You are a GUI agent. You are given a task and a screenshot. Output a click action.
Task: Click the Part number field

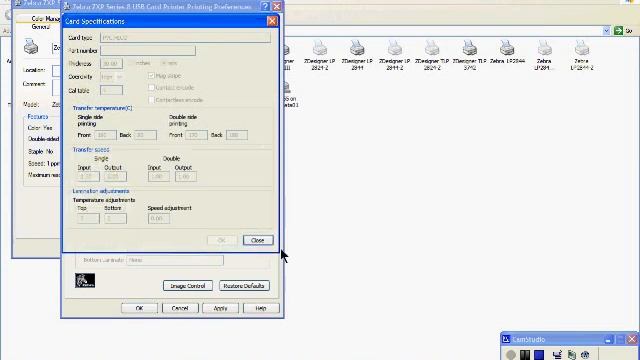148,51
